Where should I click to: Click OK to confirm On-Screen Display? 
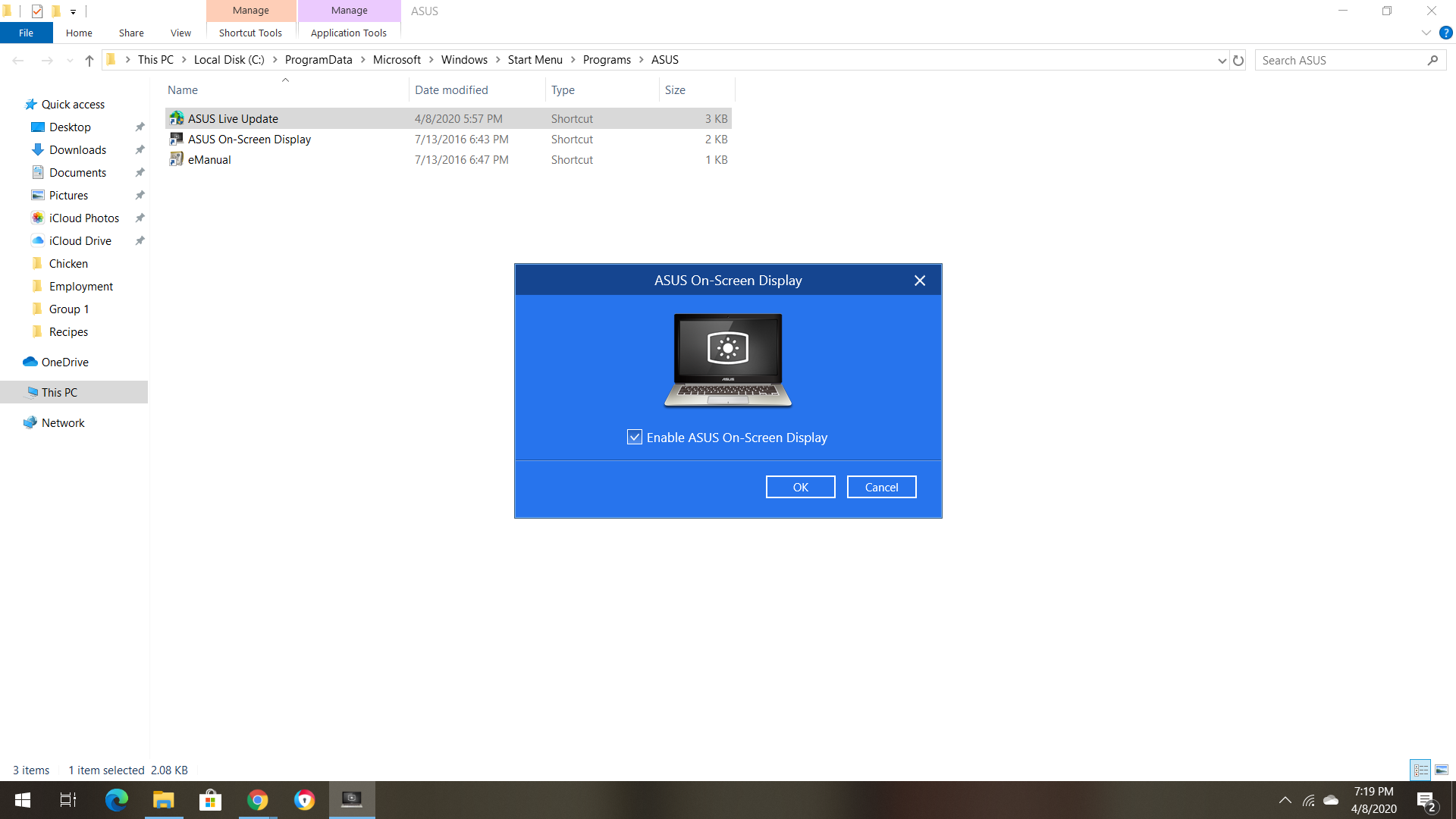800,487
